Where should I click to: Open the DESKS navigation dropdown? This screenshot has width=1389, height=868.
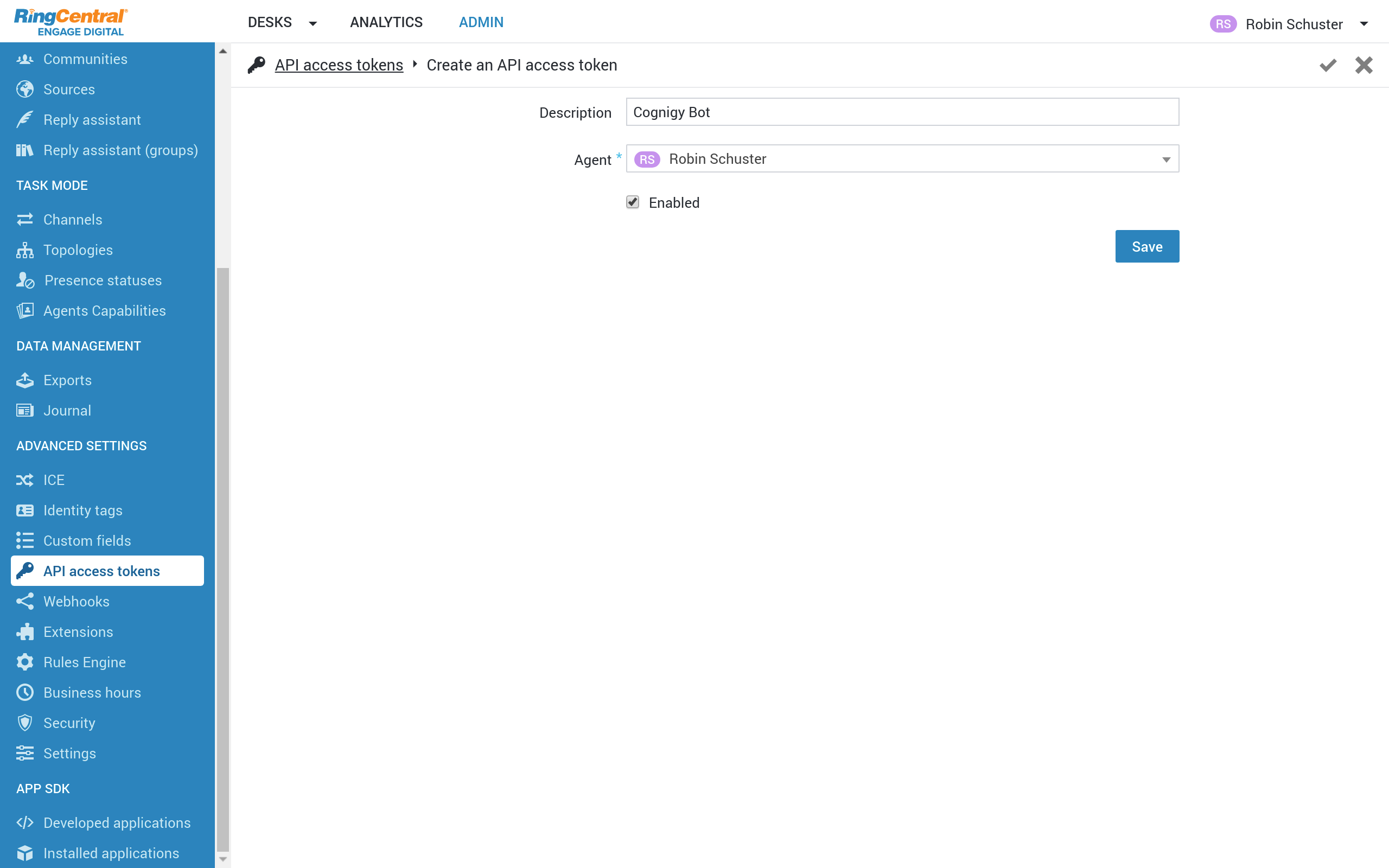312,21
